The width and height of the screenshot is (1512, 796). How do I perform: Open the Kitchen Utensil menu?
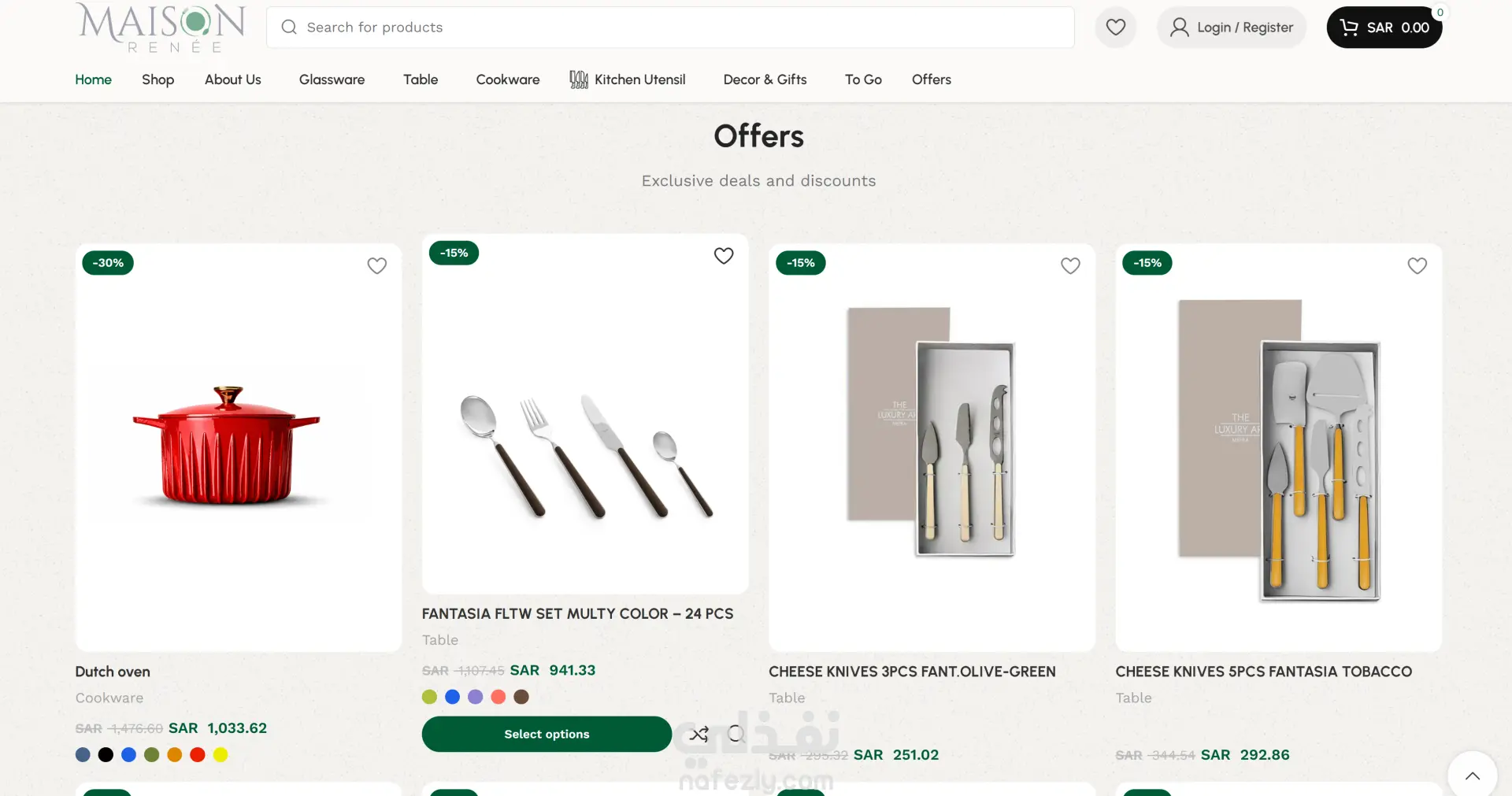628,80
